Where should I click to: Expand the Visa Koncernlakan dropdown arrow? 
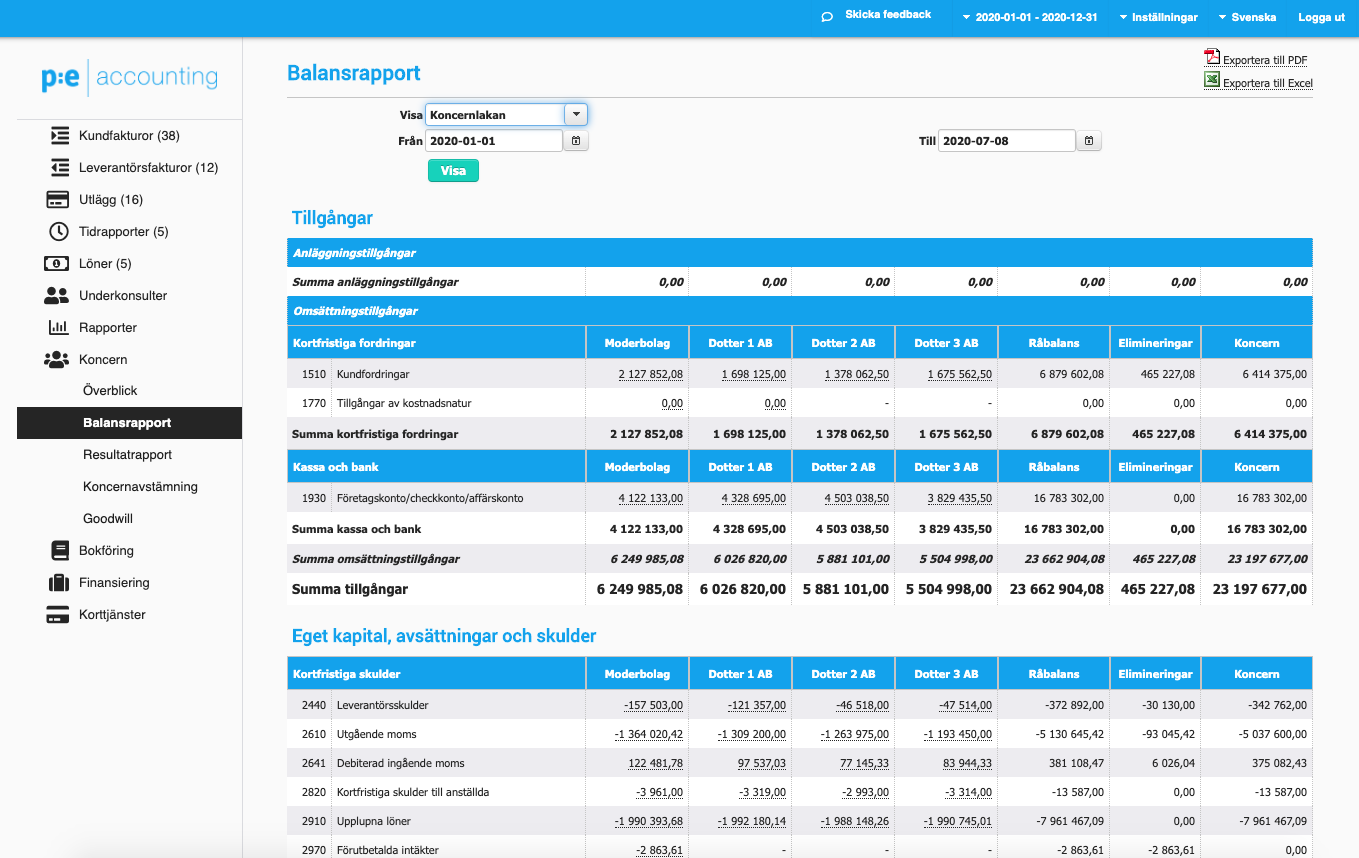(576, 115)
